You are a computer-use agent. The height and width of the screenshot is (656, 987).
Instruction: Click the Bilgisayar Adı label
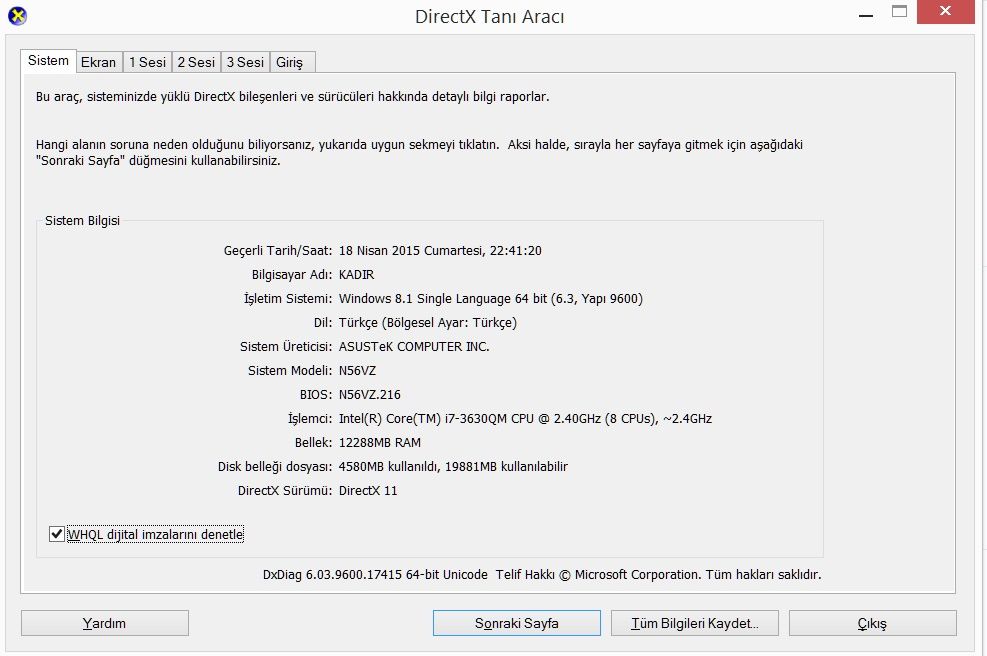(291, 274)
